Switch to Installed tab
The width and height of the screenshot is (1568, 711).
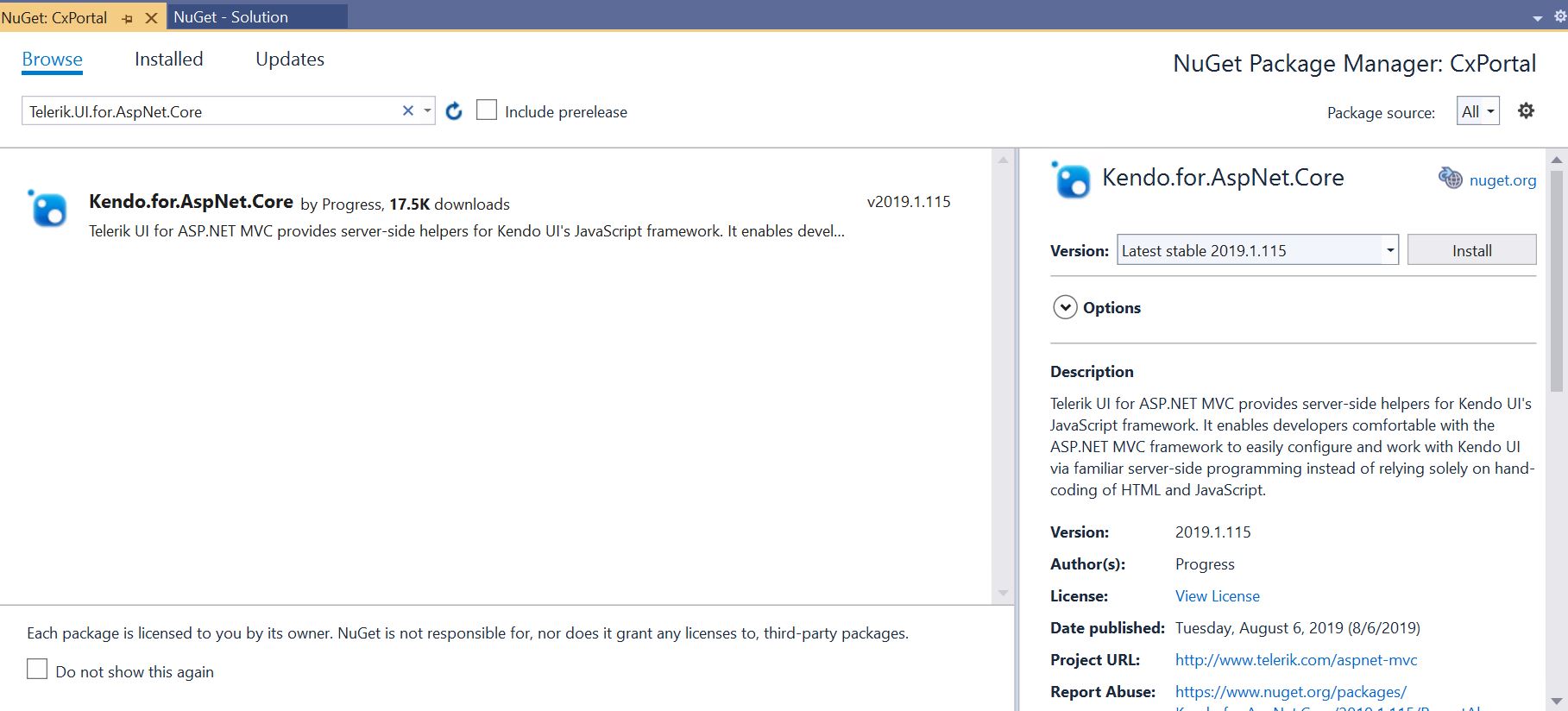[x=169, y=60]
